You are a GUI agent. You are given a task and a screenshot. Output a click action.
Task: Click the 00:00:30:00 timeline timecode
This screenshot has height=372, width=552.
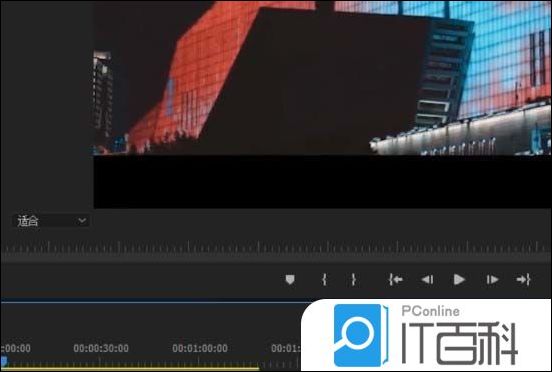point(101,348)
